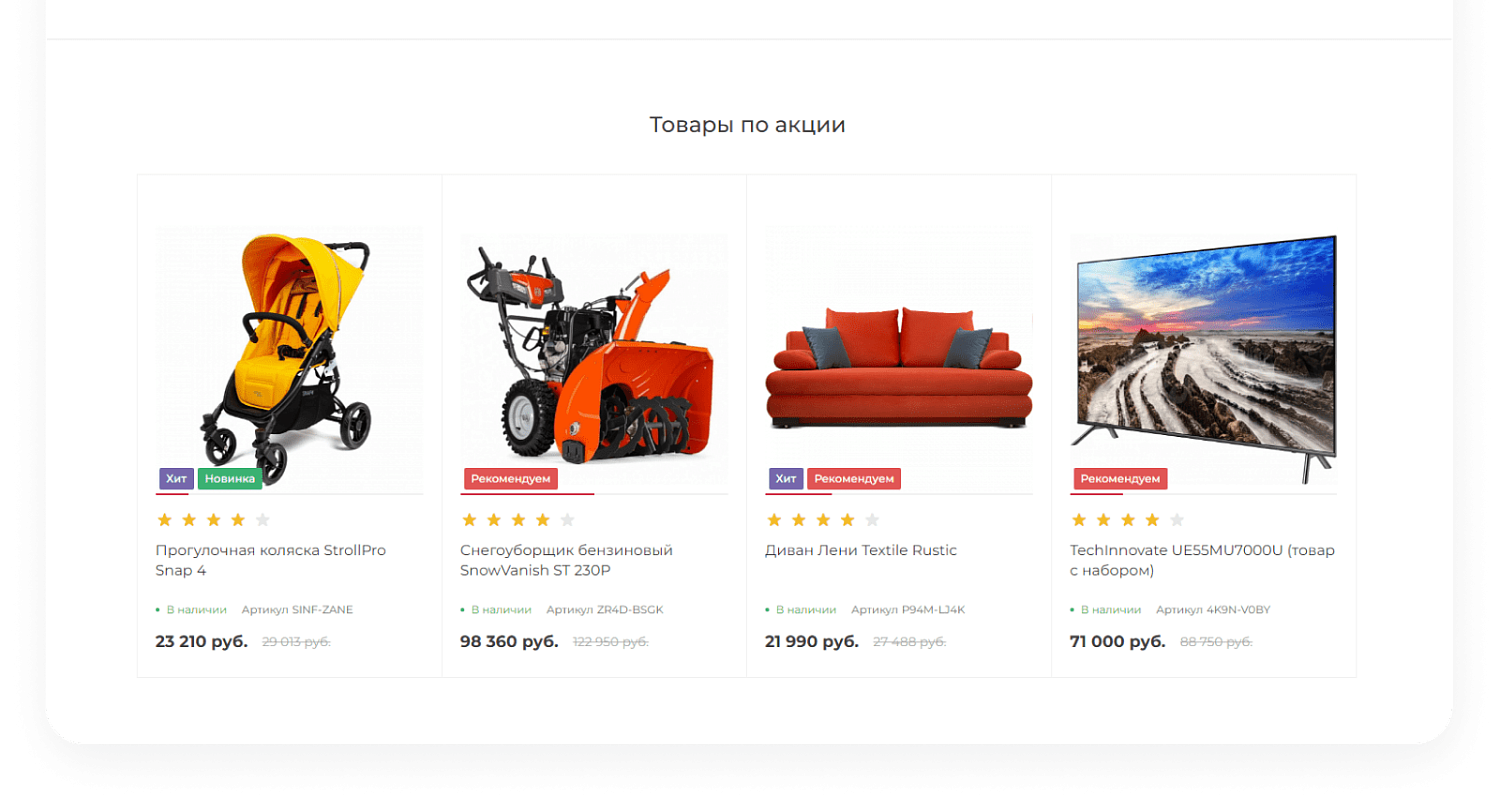Viewport: 1500px width, 812px height.
Task: Open Диван Лени Textile Rustic link
Action: pos(861,550)
